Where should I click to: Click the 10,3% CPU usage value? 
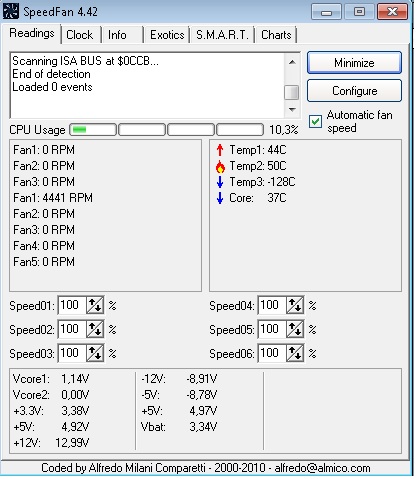pyautogui.click(x=284, y=130)
